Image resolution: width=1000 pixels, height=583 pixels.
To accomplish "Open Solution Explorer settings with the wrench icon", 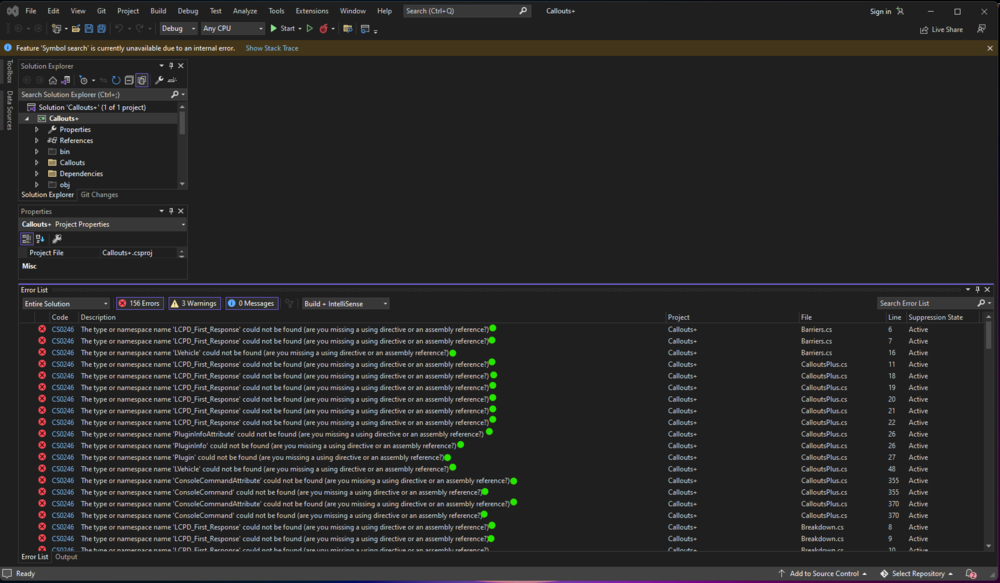I will click(x=159, y=79).
